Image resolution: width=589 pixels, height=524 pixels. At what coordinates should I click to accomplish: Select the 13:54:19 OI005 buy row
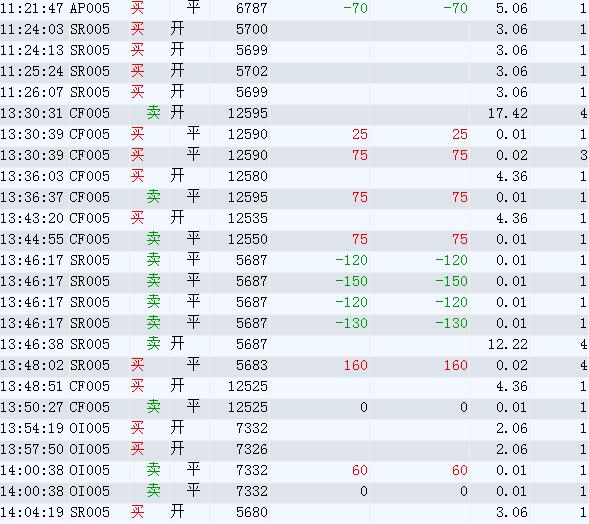pyautogui.click(x=294, y=428)
